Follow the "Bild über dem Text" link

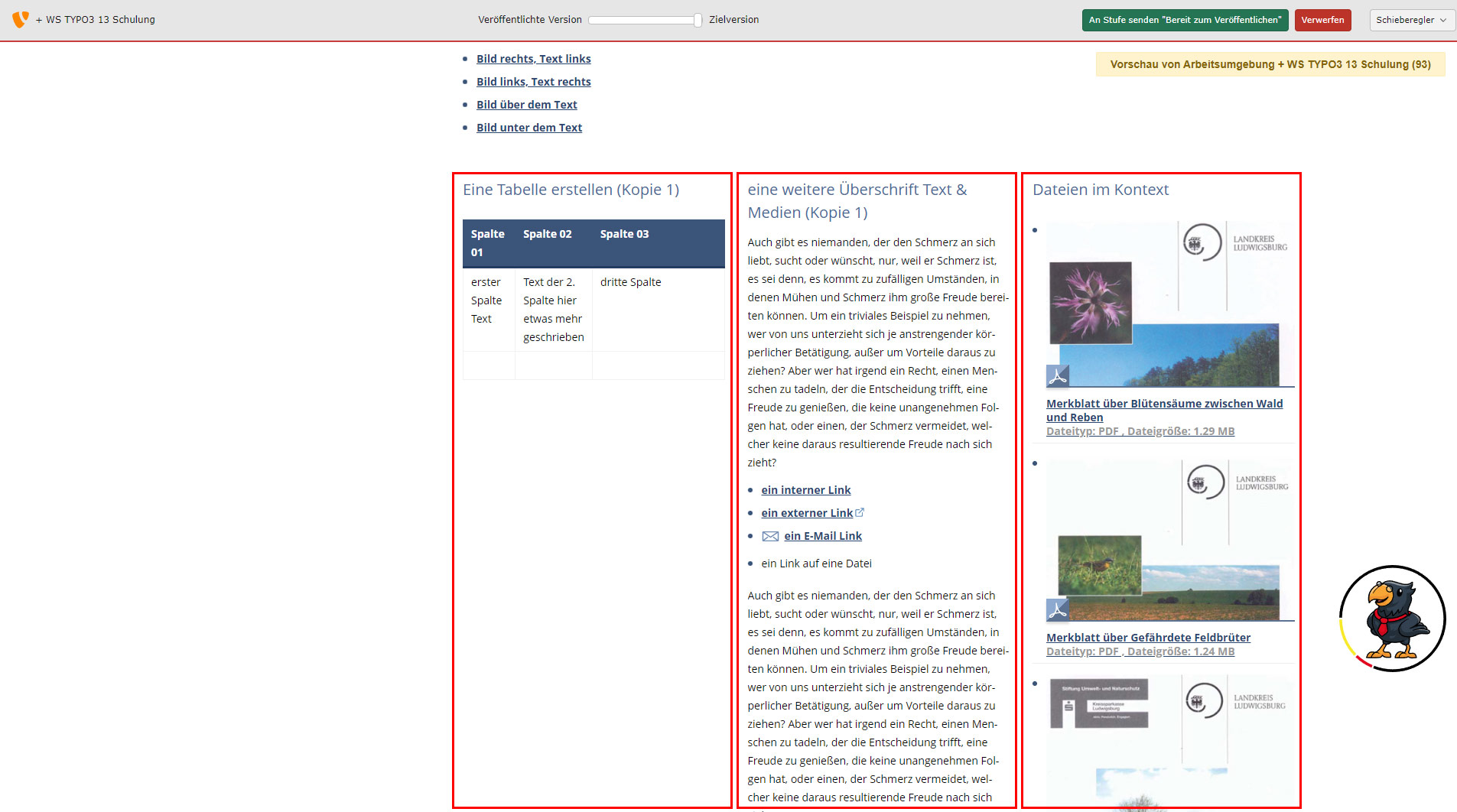[x=526, y=105]
